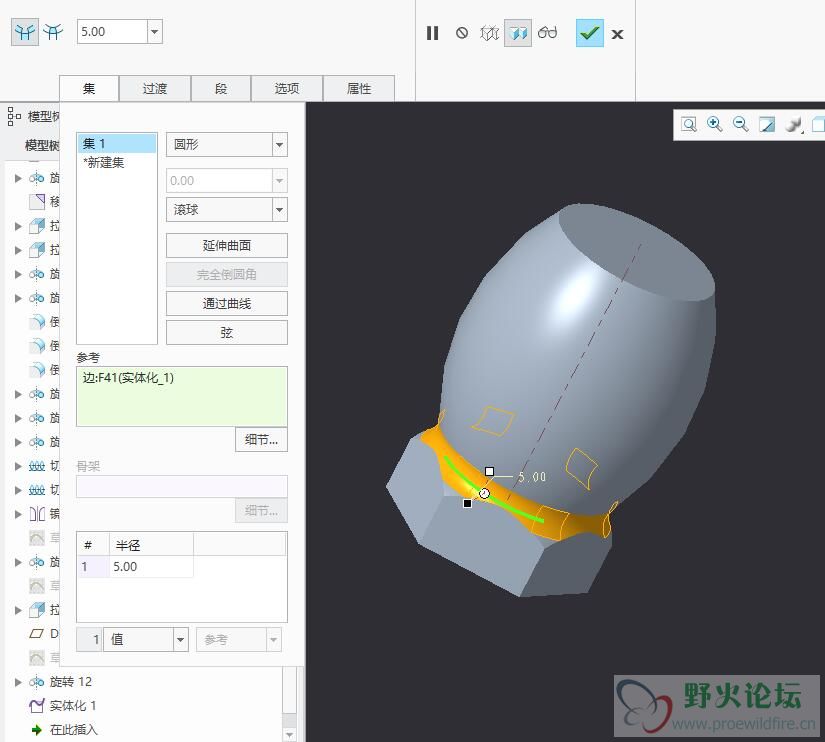Click the 镜像 mirror feature icon in tree
This screenshot has width=825, height=742.
pyautogui.click(x=37, y=514)
